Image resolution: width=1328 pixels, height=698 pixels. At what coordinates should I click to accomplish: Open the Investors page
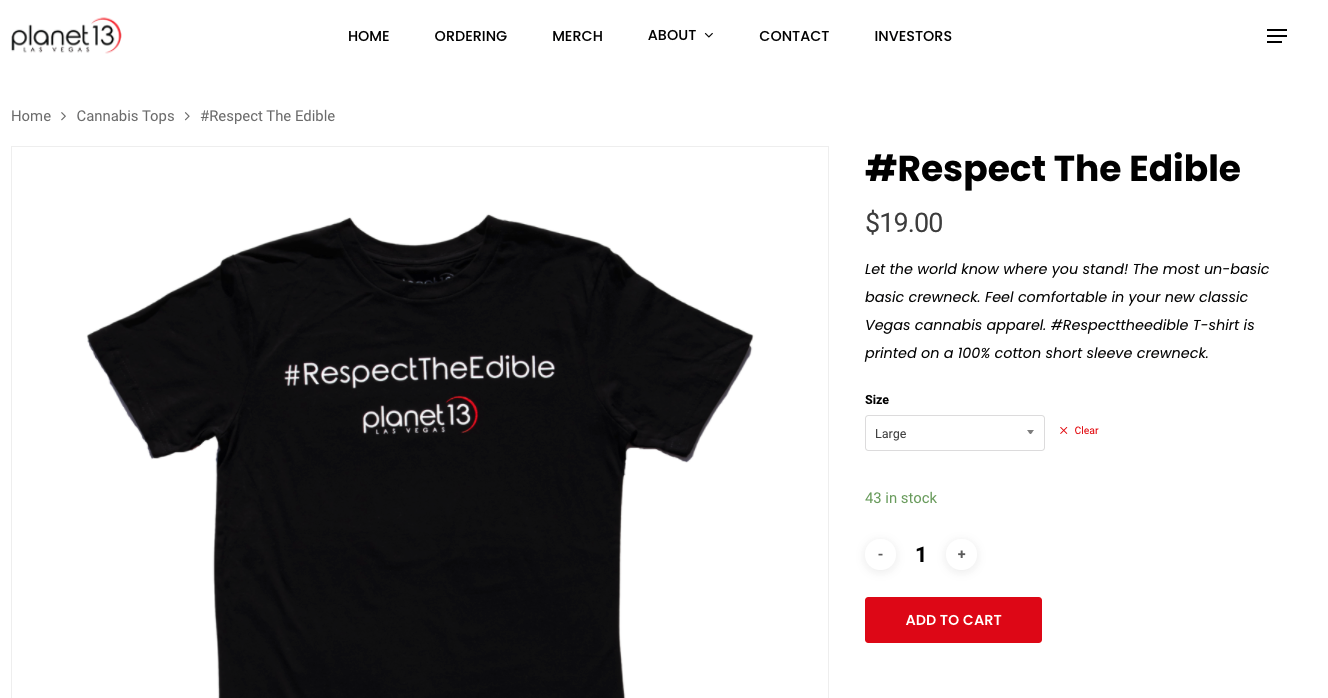(x=913, y=36)
